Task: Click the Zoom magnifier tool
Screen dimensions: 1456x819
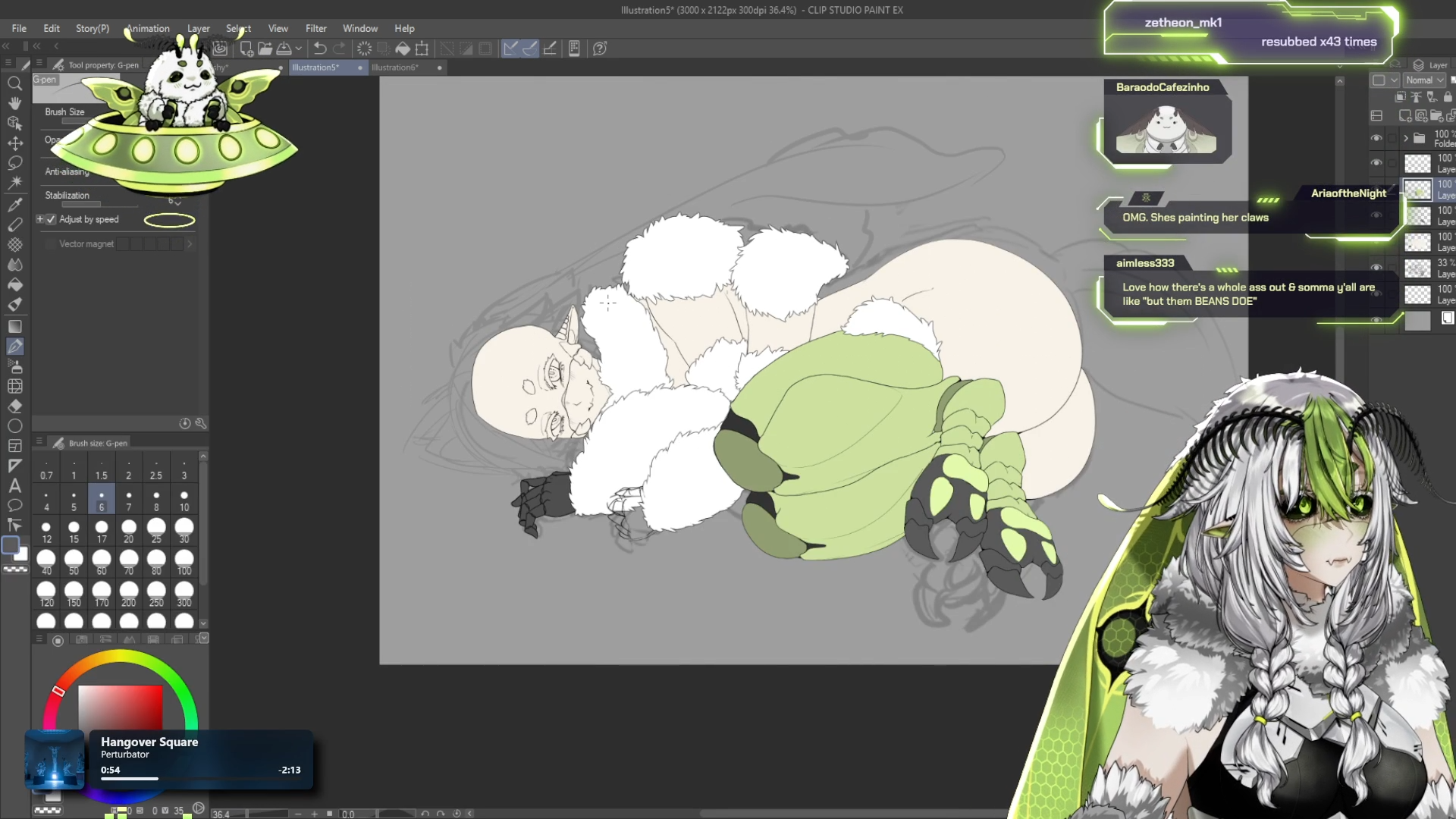Action: click(14, 83)
